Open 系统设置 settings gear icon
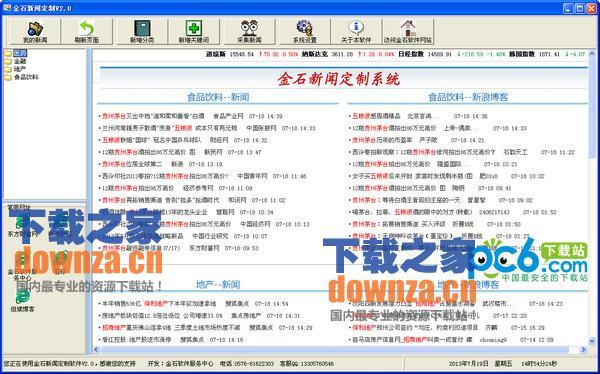This screenshot has height=374, width=600. tap(305, 28)
